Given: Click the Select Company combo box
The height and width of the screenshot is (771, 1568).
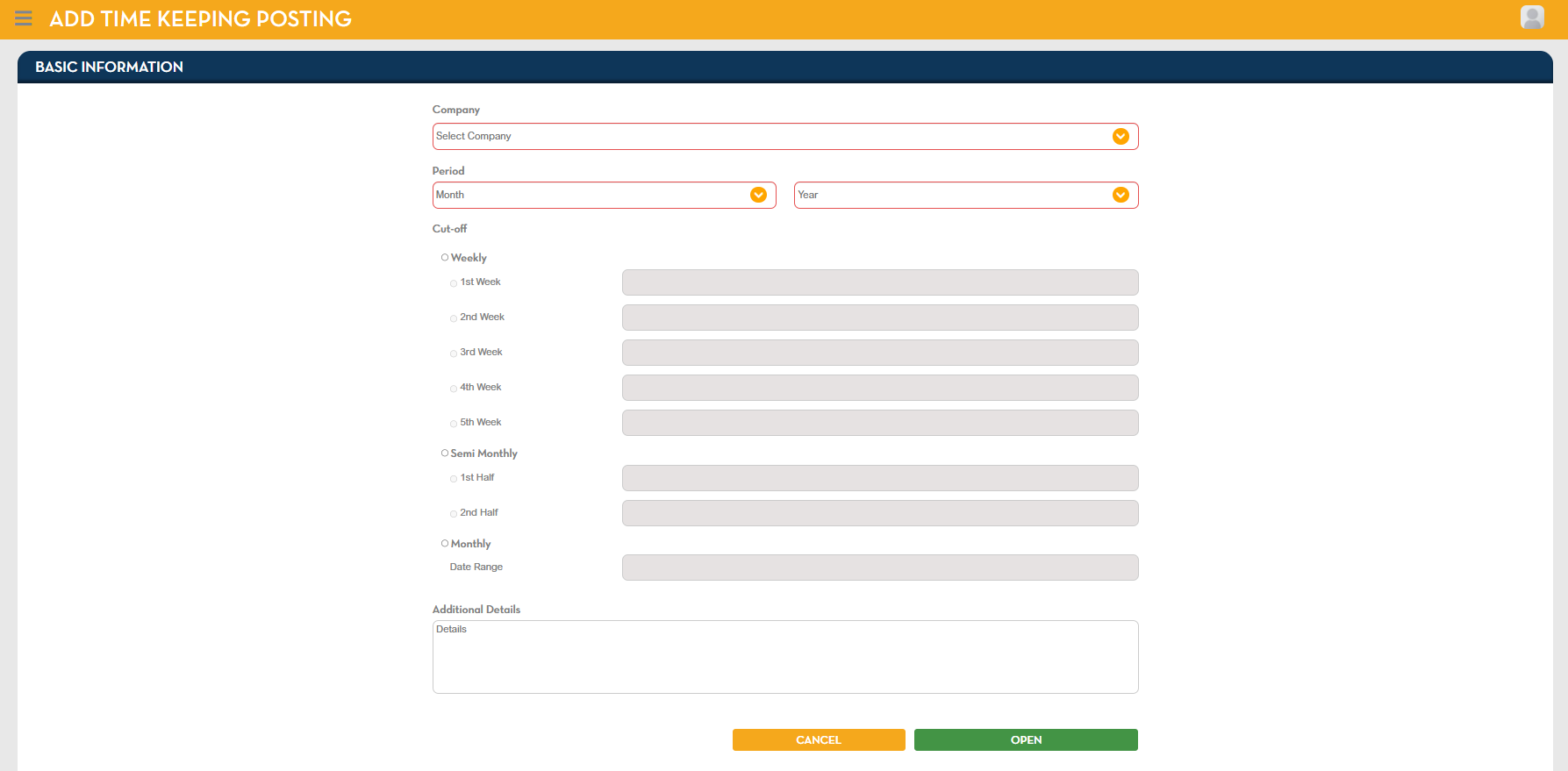Looking at the screenshot, I should click(x=785, y=136).
